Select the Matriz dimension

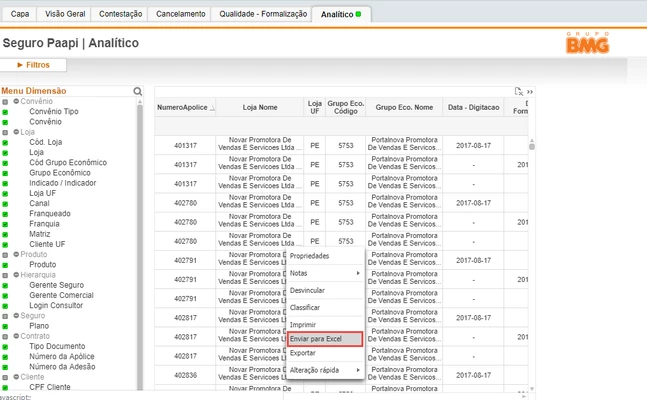pos(40,234)
